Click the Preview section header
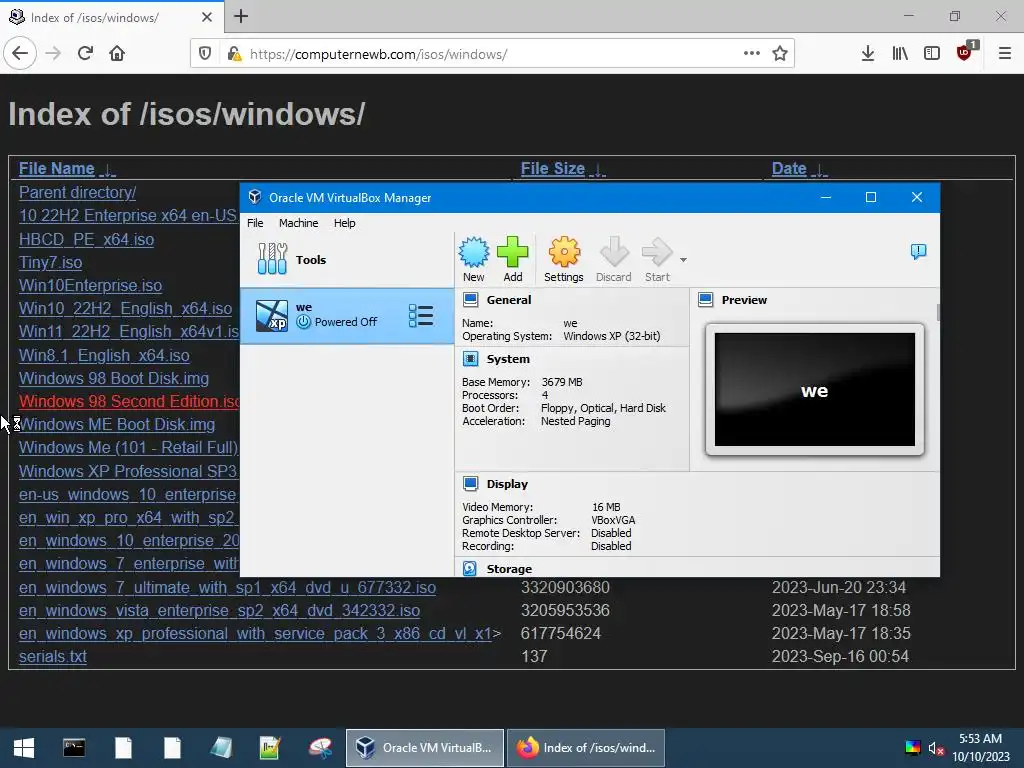1024x768 pixels. pyautogui.click(x=744, y=300)
